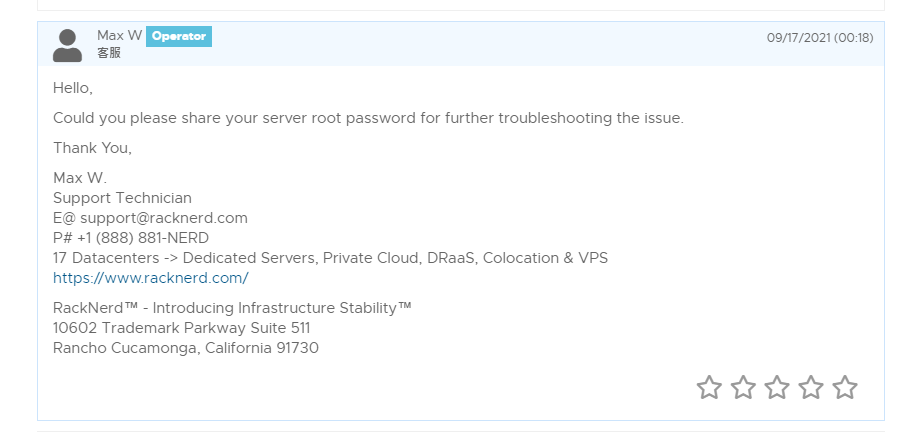The height and width of the screenshot is (432, 914).
Task: Give the reply five stars
Action: click(845, 387)
